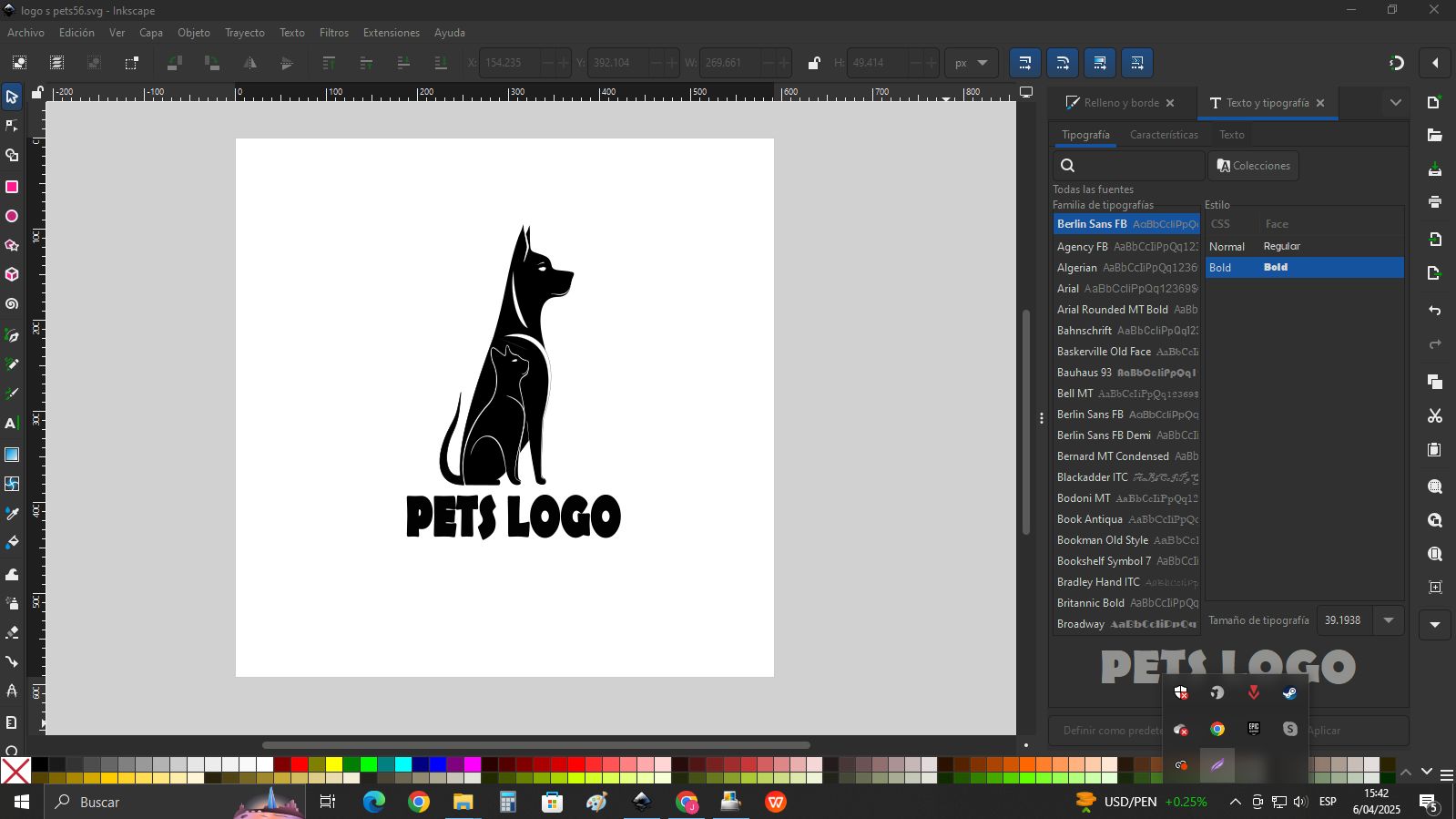Toggle moving gradients with object
The width and height of the screenshot is (1456, 819).
pos(1100,63)
